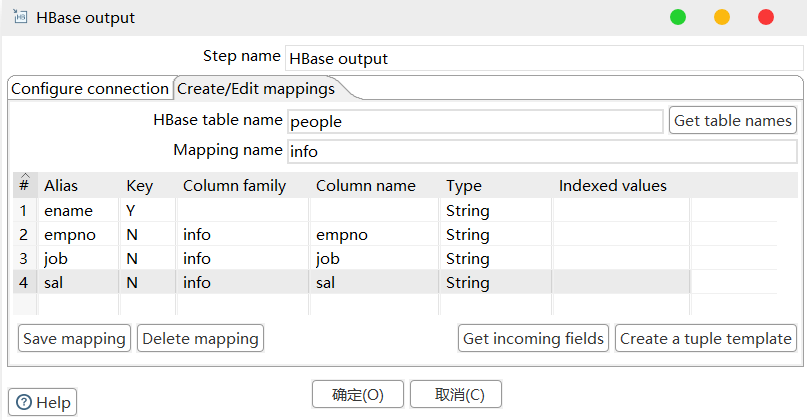Click the Get table names button
The image size is (807, 420).
733,121
